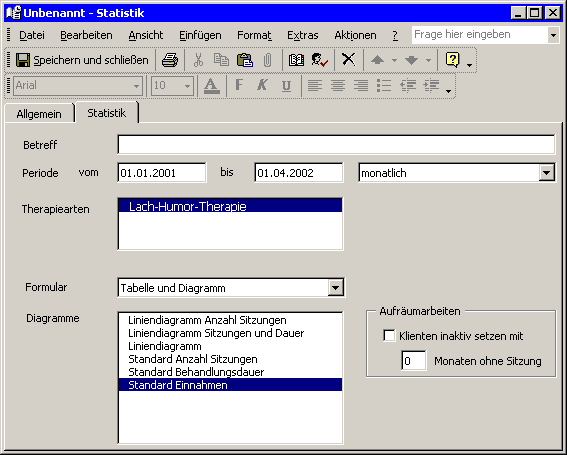Click the Delete X icon
This screenshot has height=455, width=567.
point(349,59)
